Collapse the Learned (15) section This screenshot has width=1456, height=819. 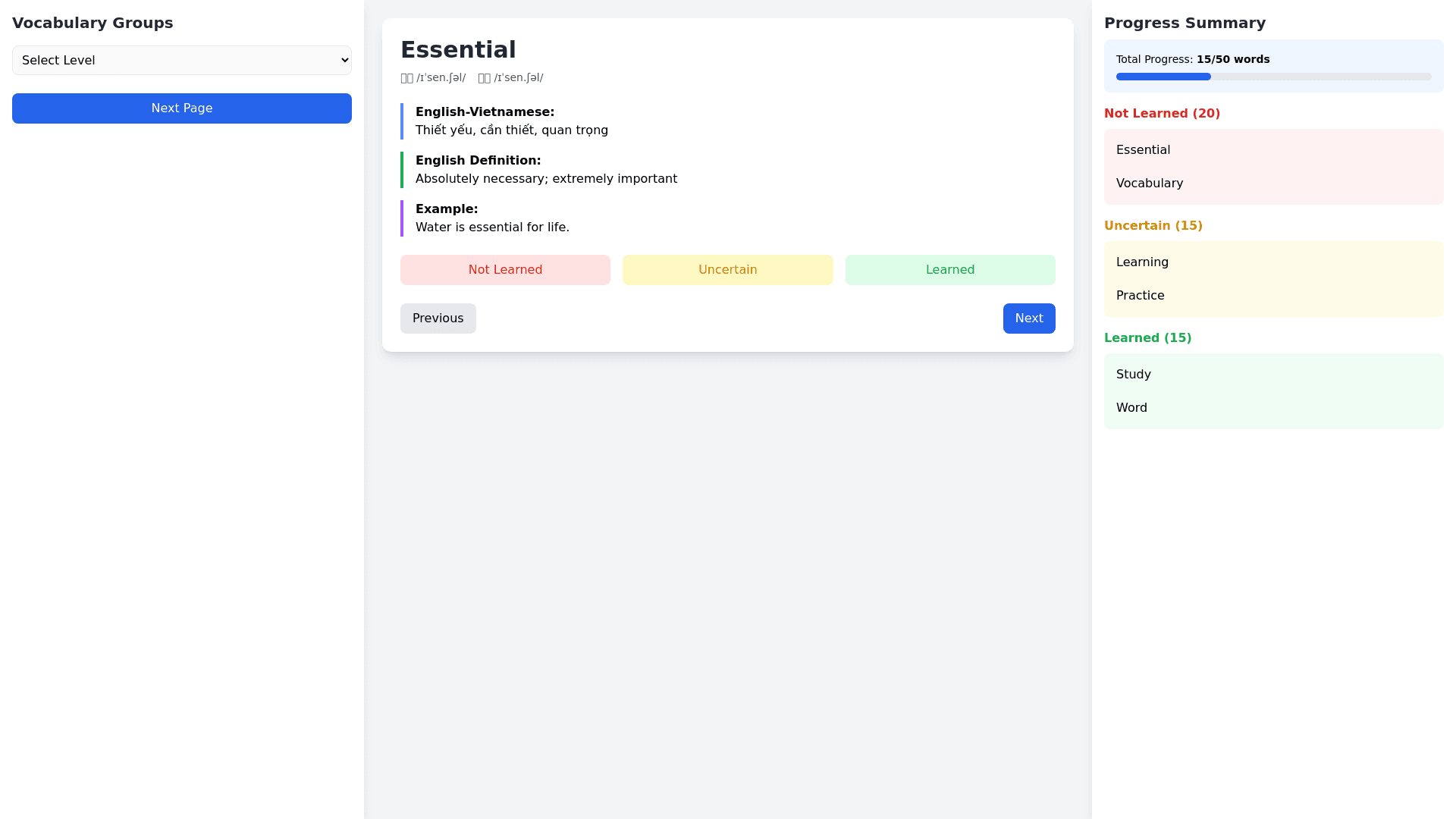click(1147, 337)
